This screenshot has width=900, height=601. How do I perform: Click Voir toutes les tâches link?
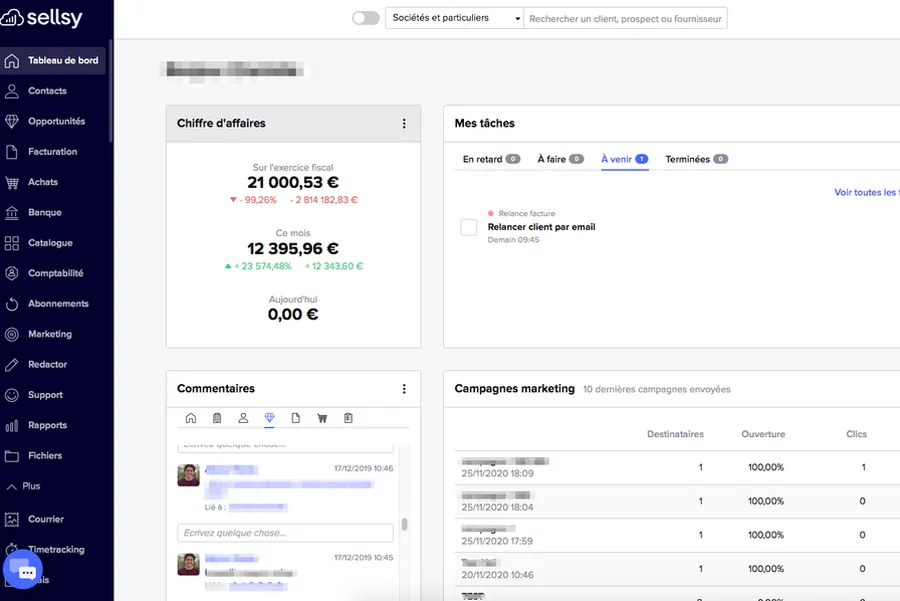coord(867,192)
